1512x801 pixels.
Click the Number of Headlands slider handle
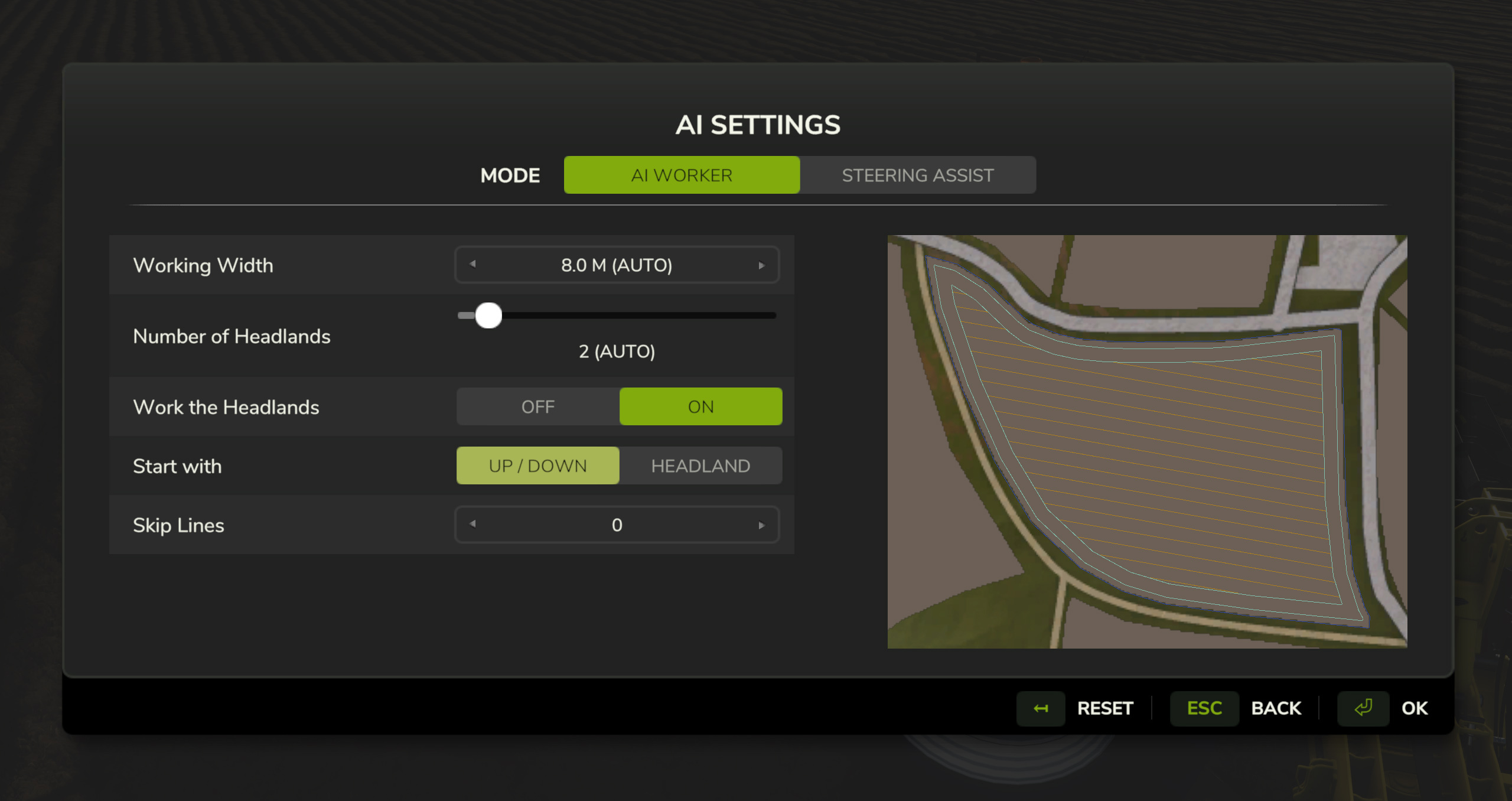pyautogui.click(x=488, y=315)
